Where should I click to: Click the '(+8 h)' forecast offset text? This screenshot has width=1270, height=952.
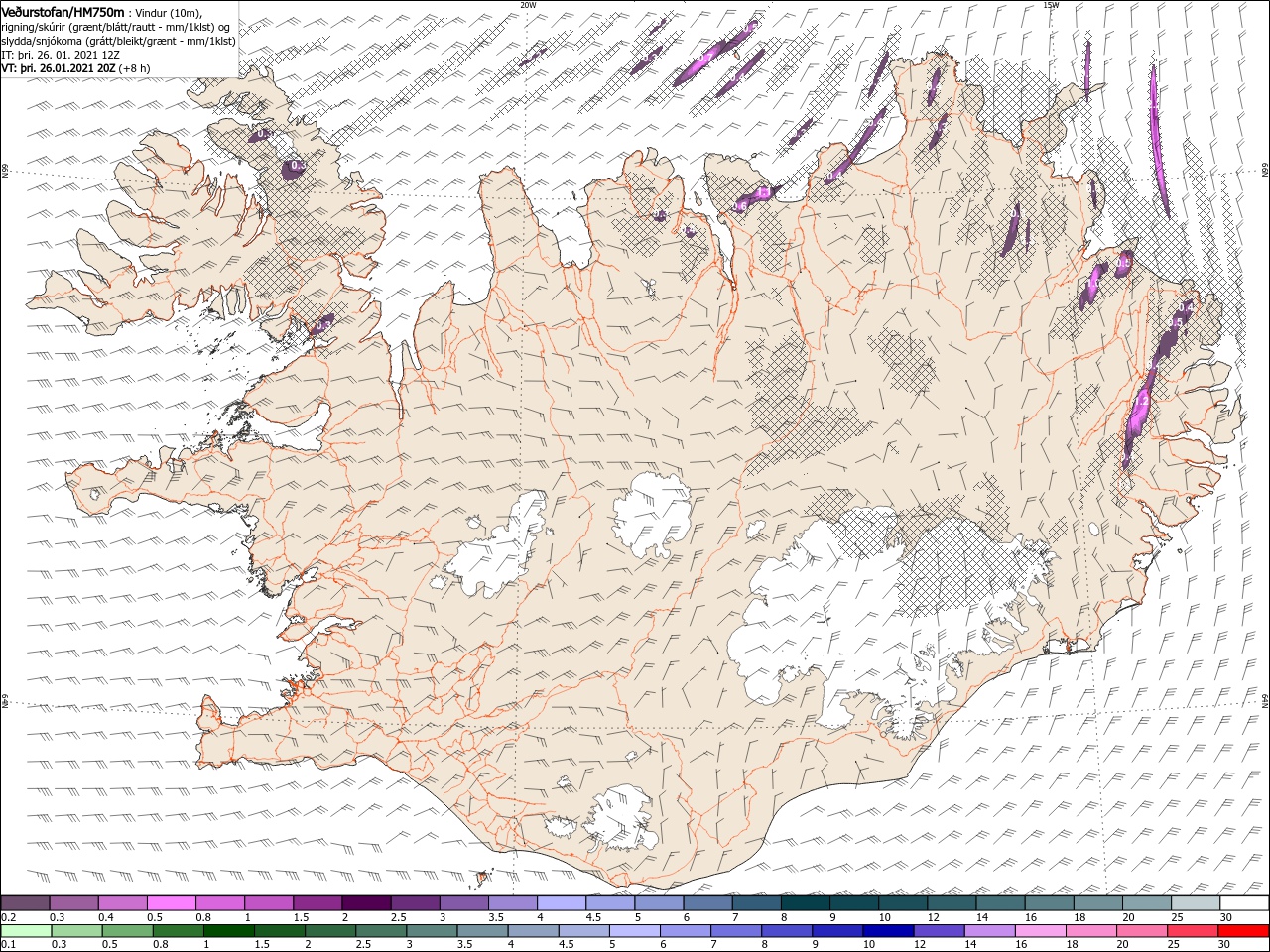[x=135, y=68]
